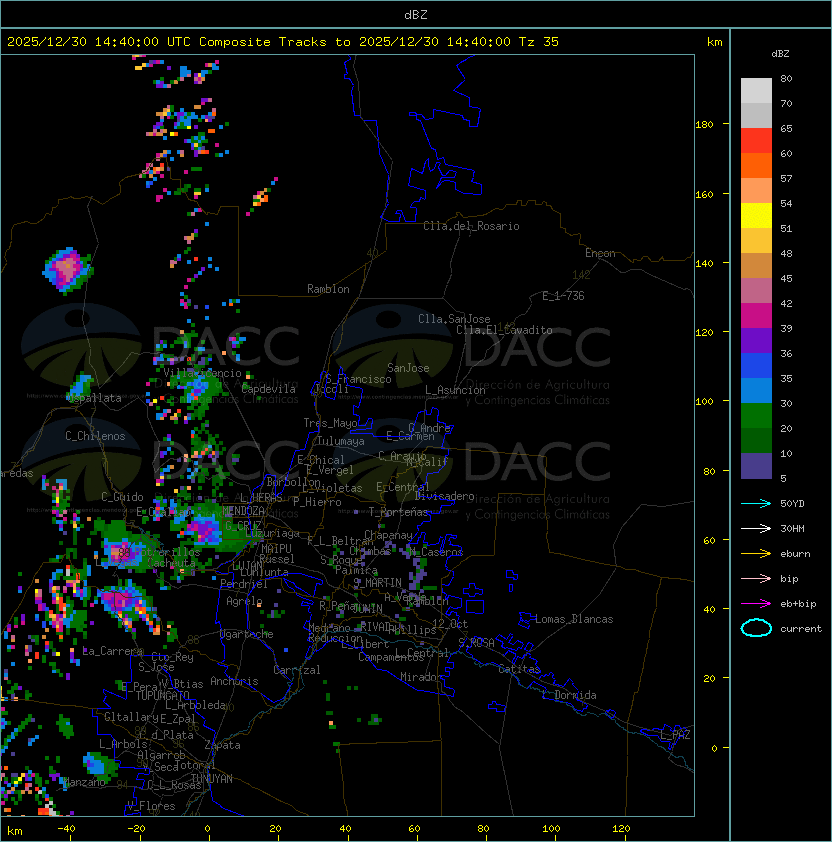Click the 'S_Francisco' label
The height and width of the screenshot is (842, 832).
click(358, 379)
